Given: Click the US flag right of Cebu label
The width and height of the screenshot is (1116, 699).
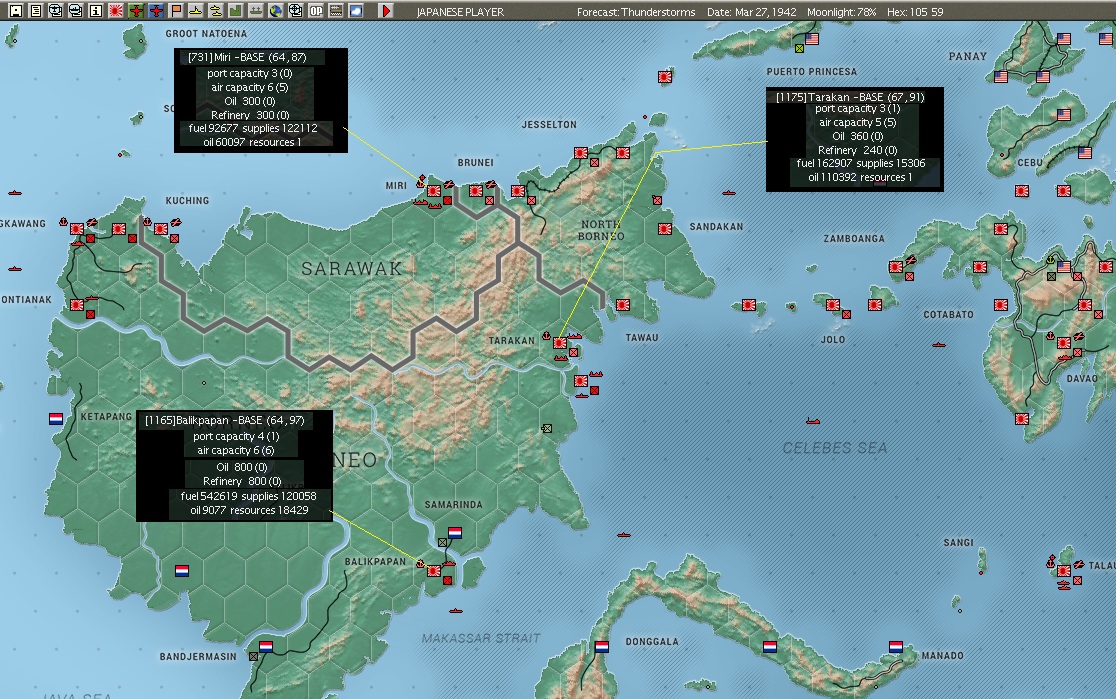Looking at the screenshot, I should click(1085, 152).
